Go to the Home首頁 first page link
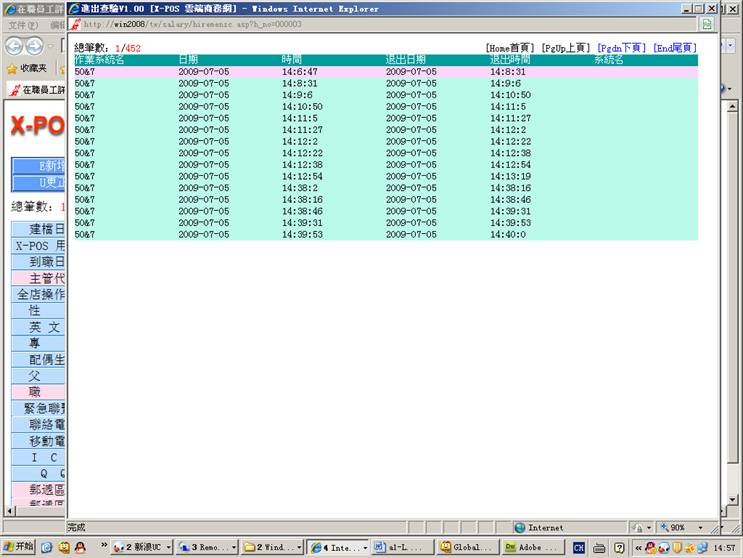Viewport: 743px width, 558px height. [x=509, y=48]
